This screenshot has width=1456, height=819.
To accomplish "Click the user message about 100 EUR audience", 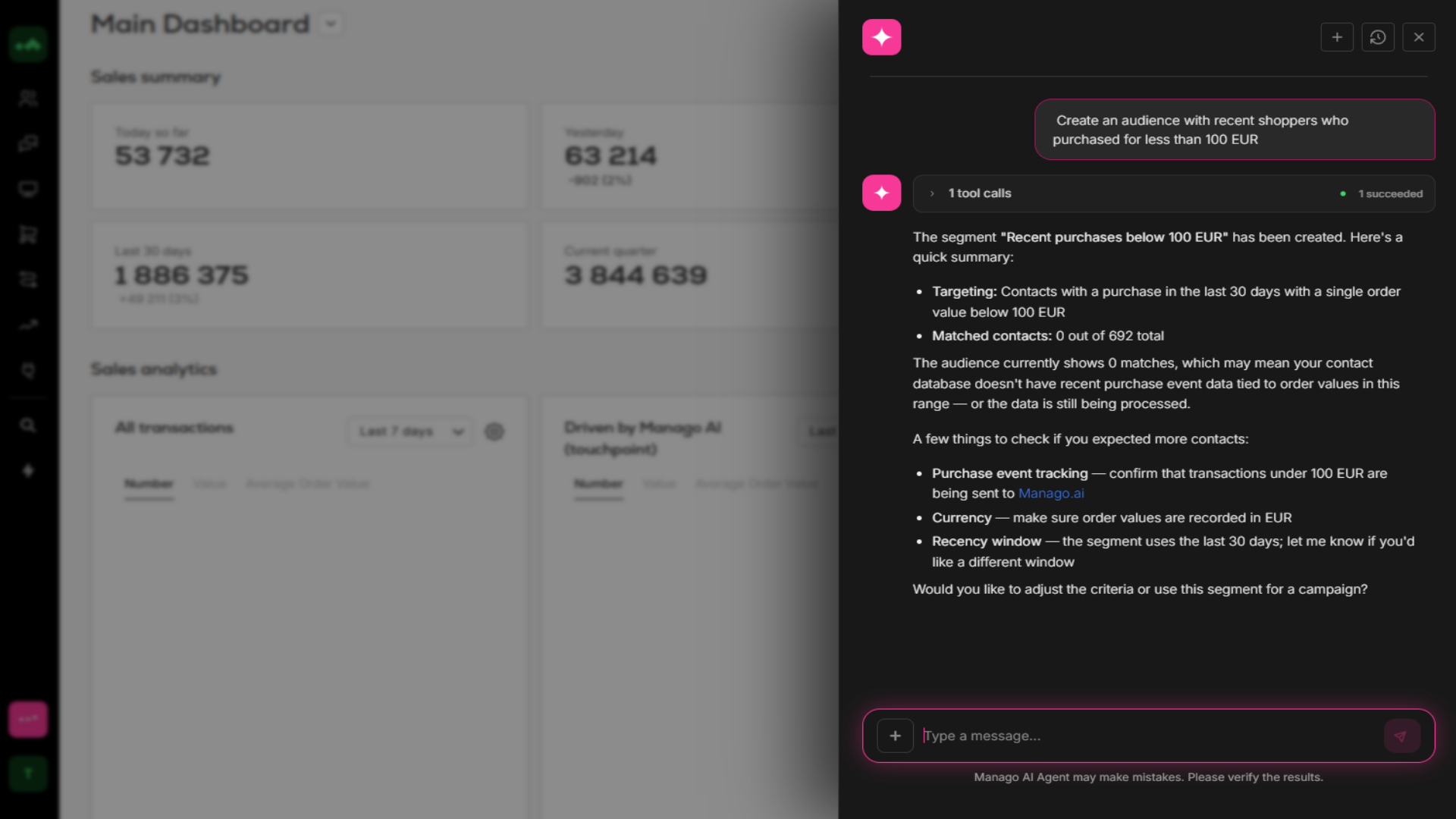I will click(1235, 130).
